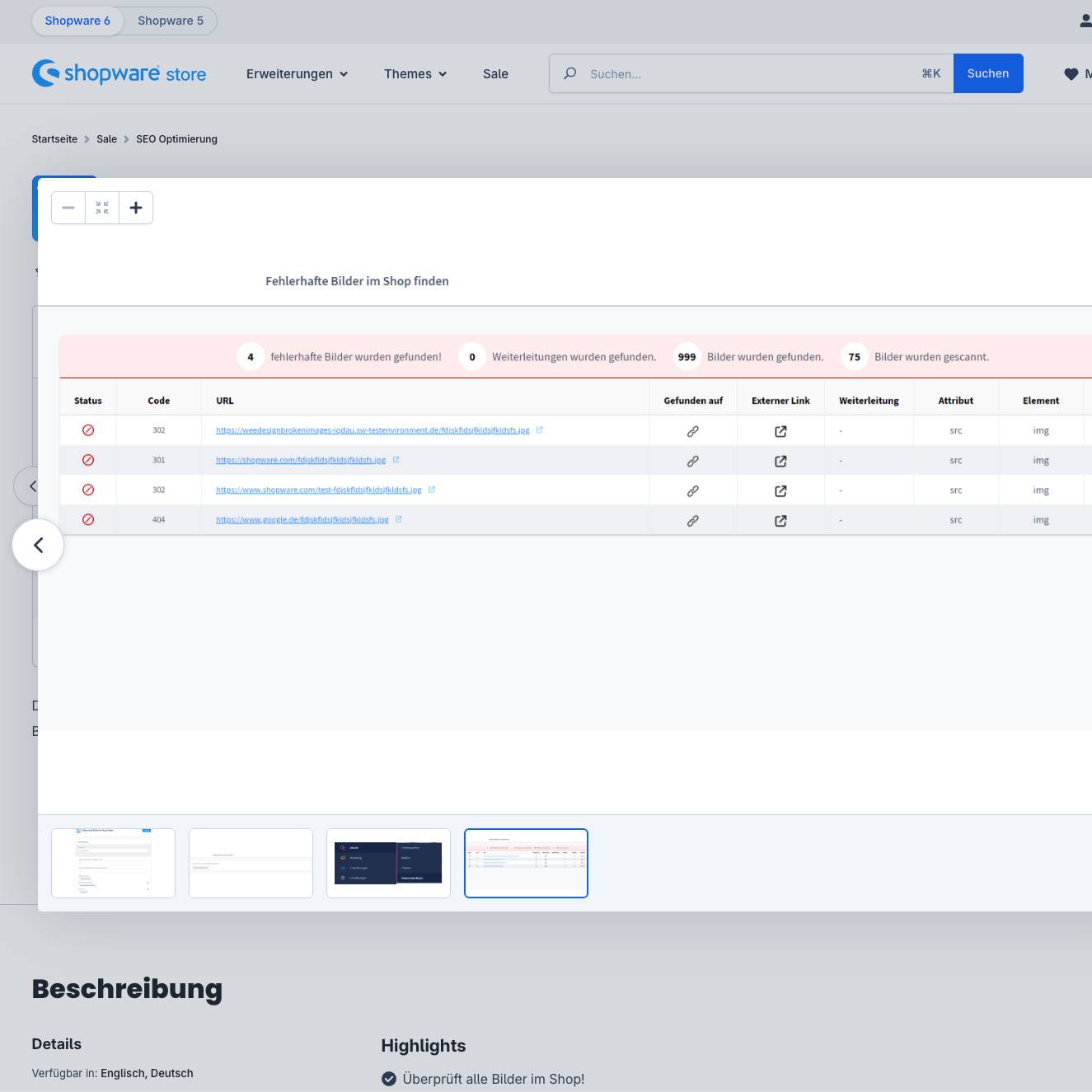The width and height of the screenshot is (1092, 1092).
Task: Click the Element column header
Action: click(1041, 401)
